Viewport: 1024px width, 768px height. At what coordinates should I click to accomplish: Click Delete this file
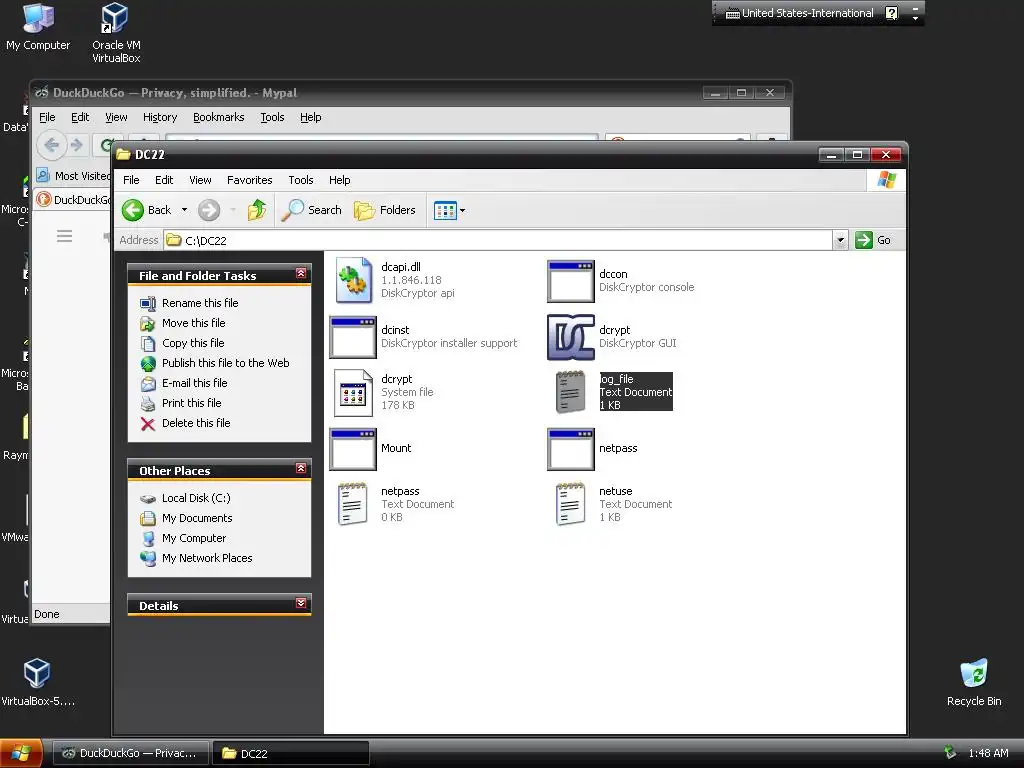pos(196,423)
